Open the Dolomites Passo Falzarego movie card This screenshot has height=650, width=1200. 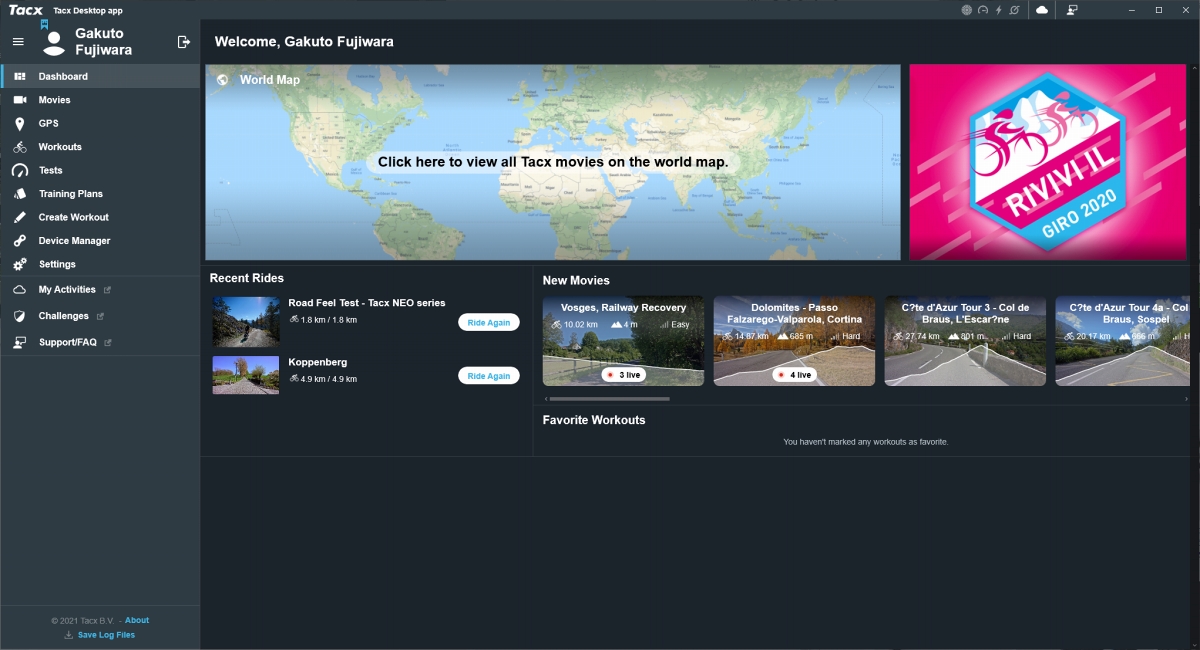[x=795, y=341]
